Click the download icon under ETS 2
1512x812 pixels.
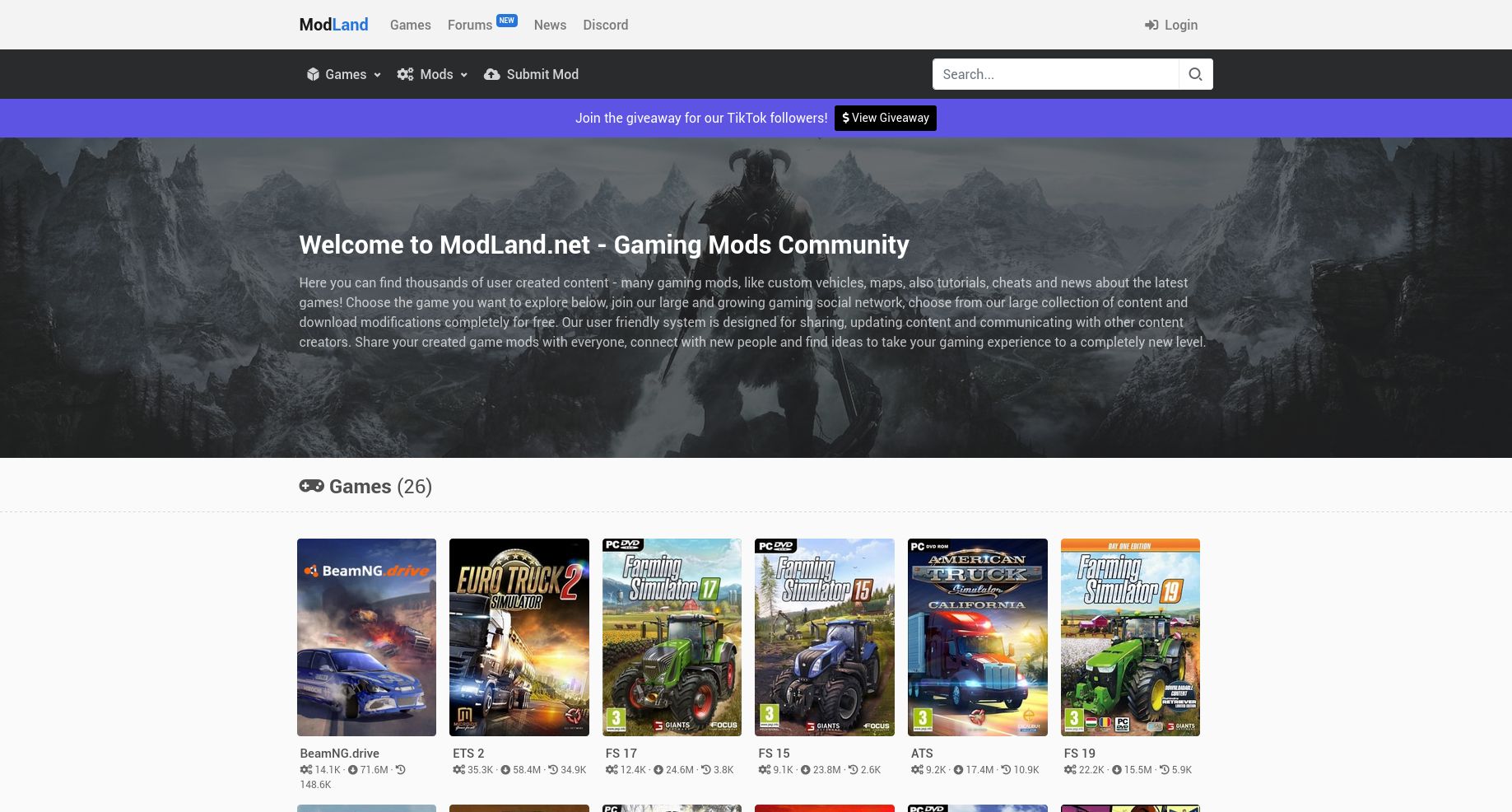505,770
